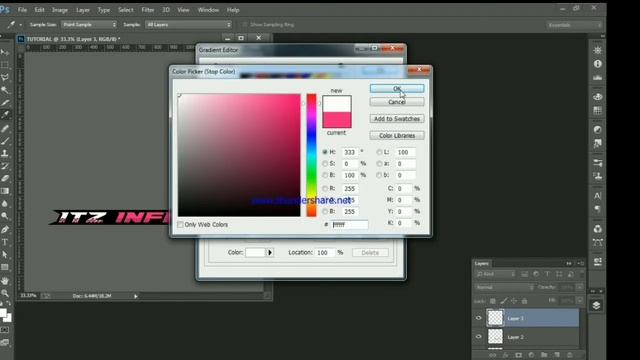This screenshot has height=360, width=640.
Task: Select the Rectangular Marquee tool
Action: click(x=4, y=65)
